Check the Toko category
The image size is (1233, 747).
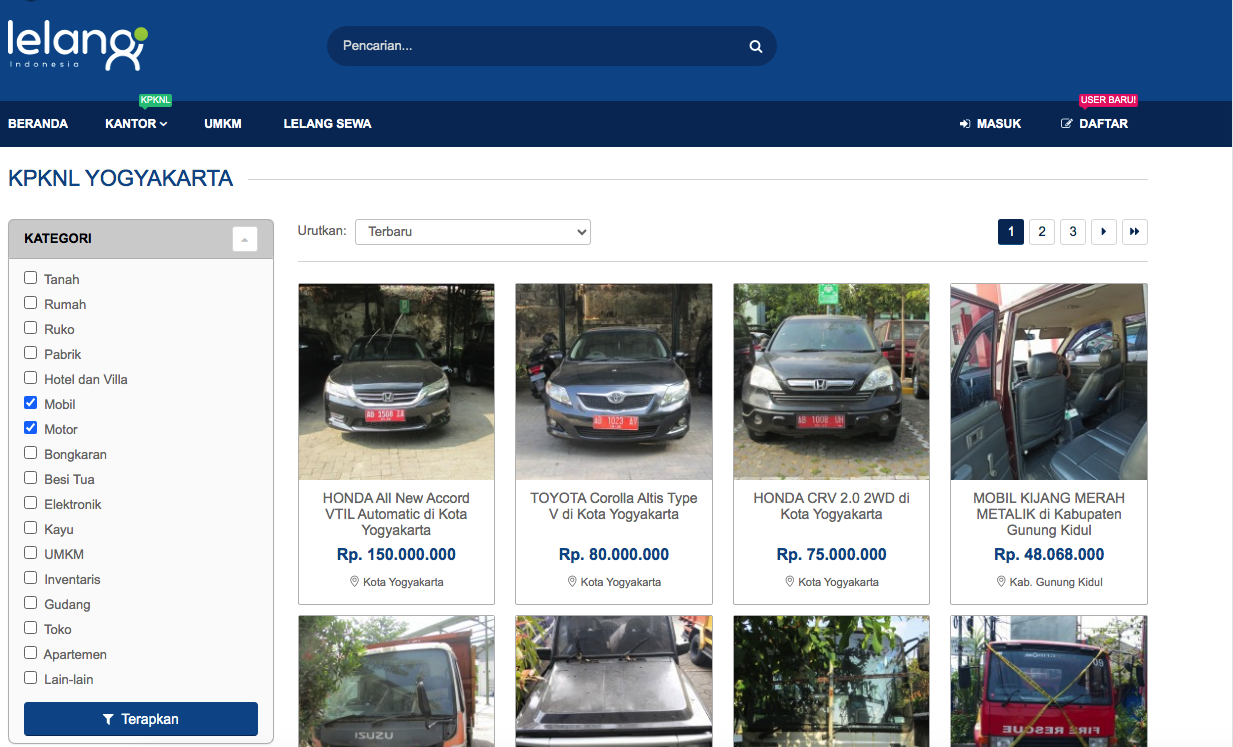tap(31, 628)
